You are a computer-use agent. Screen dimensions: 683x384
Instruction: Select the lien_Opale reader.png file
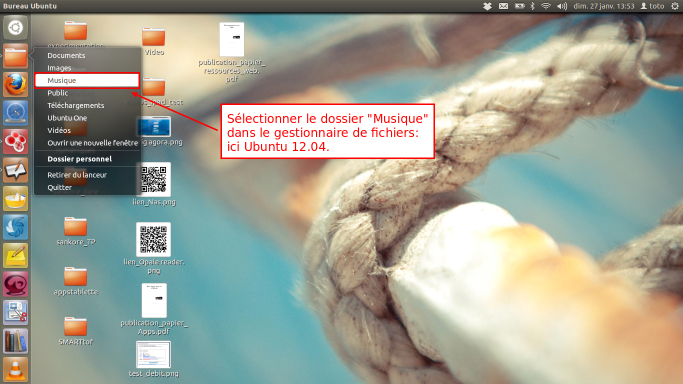click(154, 249)
